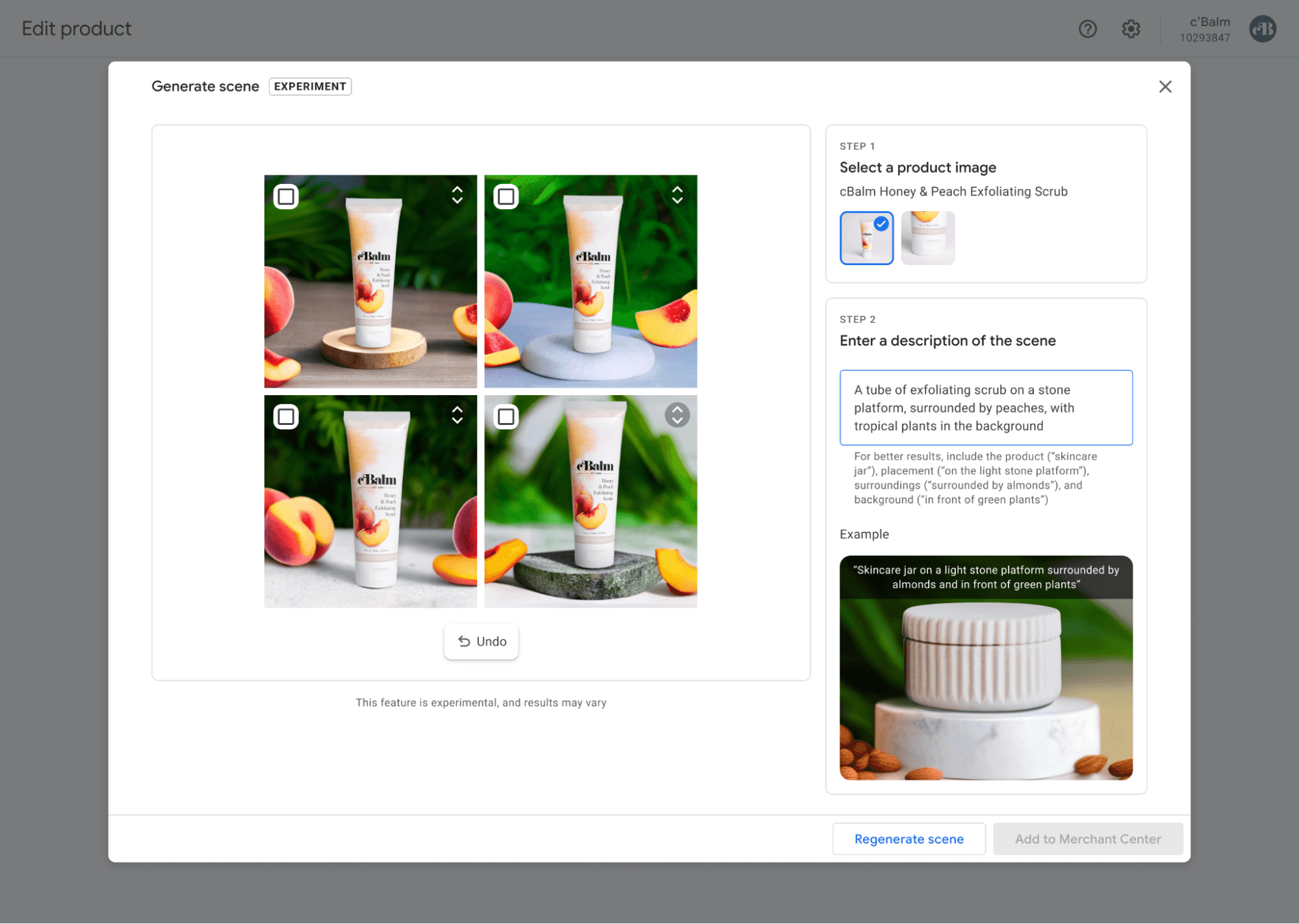Select the tube product thumbnail in Step 1
This screenshot has width=1299, height=924.
(x=866, y=238)
